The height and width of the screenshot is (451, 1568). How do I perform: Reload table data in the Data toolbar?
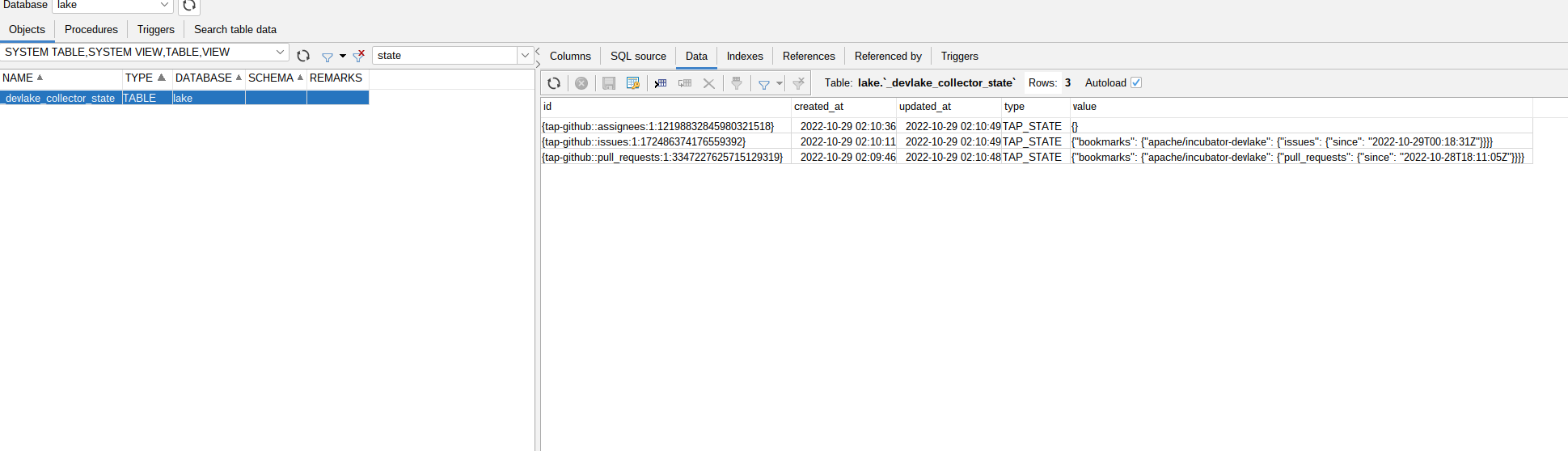coord(554,83)
